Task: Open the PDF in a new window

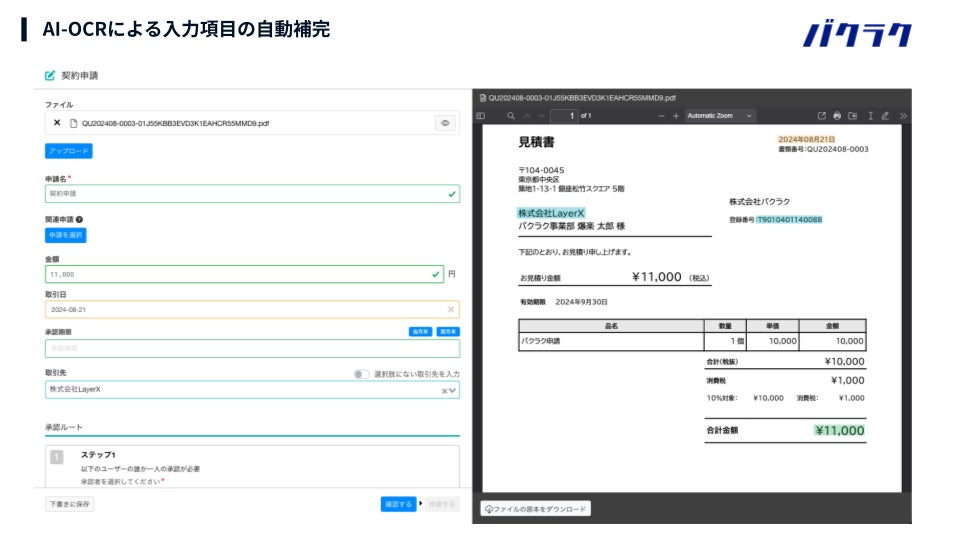Action: (x=822, y=116)
